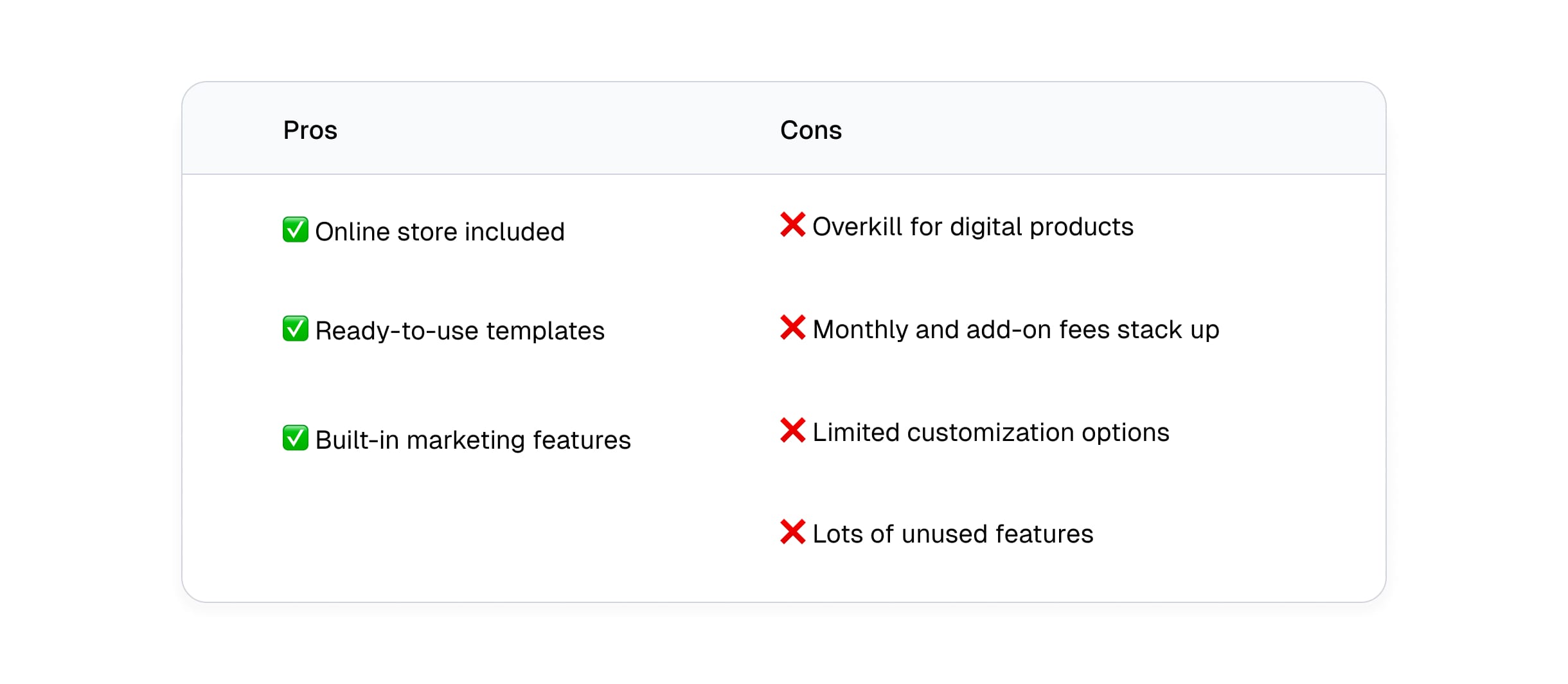Click Monthly and add-on fees stack up text
This screenshot has height=684, width=1568.
[x=1016, y=329]
